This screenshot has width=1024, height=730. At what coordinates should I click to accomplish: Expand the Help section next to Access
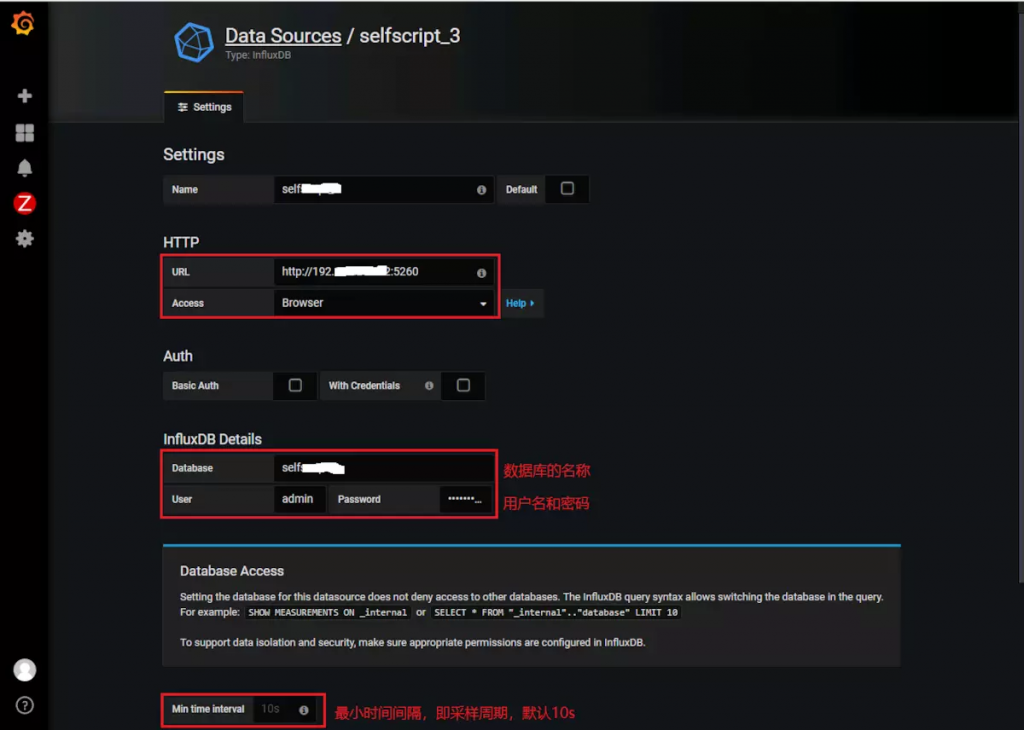tap(520, 303)
